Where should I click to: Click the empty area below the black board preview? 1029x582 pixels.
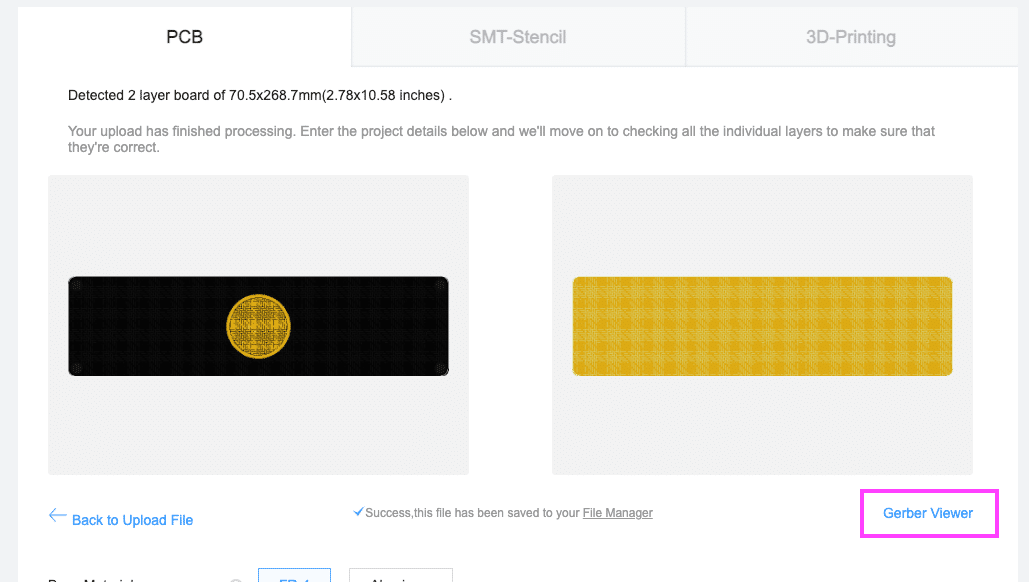pyautogui.click(x=259, y=425)
